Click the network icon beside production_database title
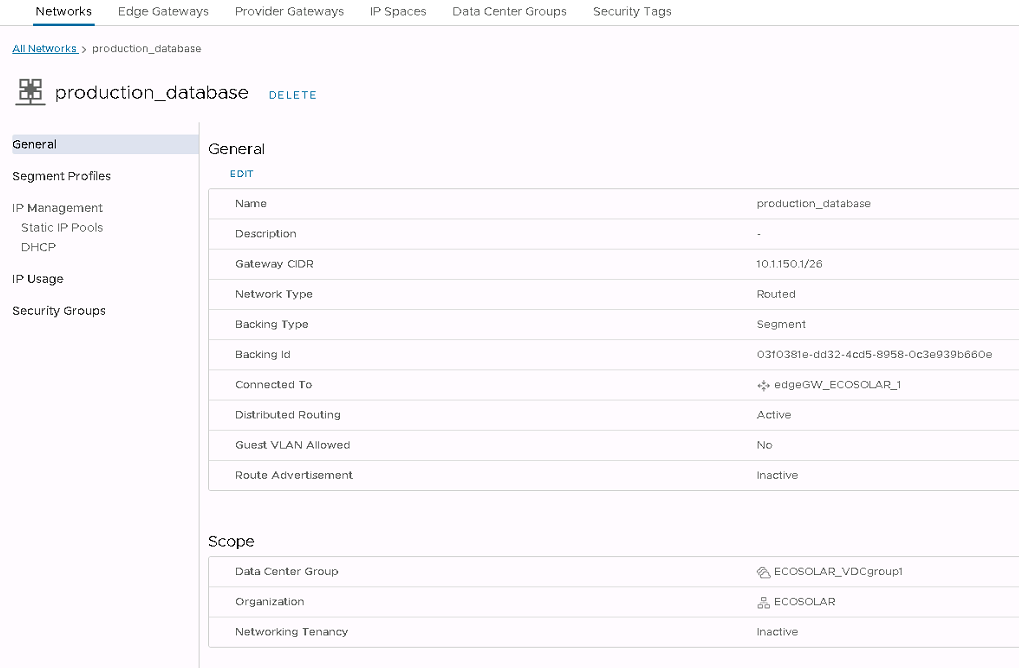1019x668 pixels. 31,92
